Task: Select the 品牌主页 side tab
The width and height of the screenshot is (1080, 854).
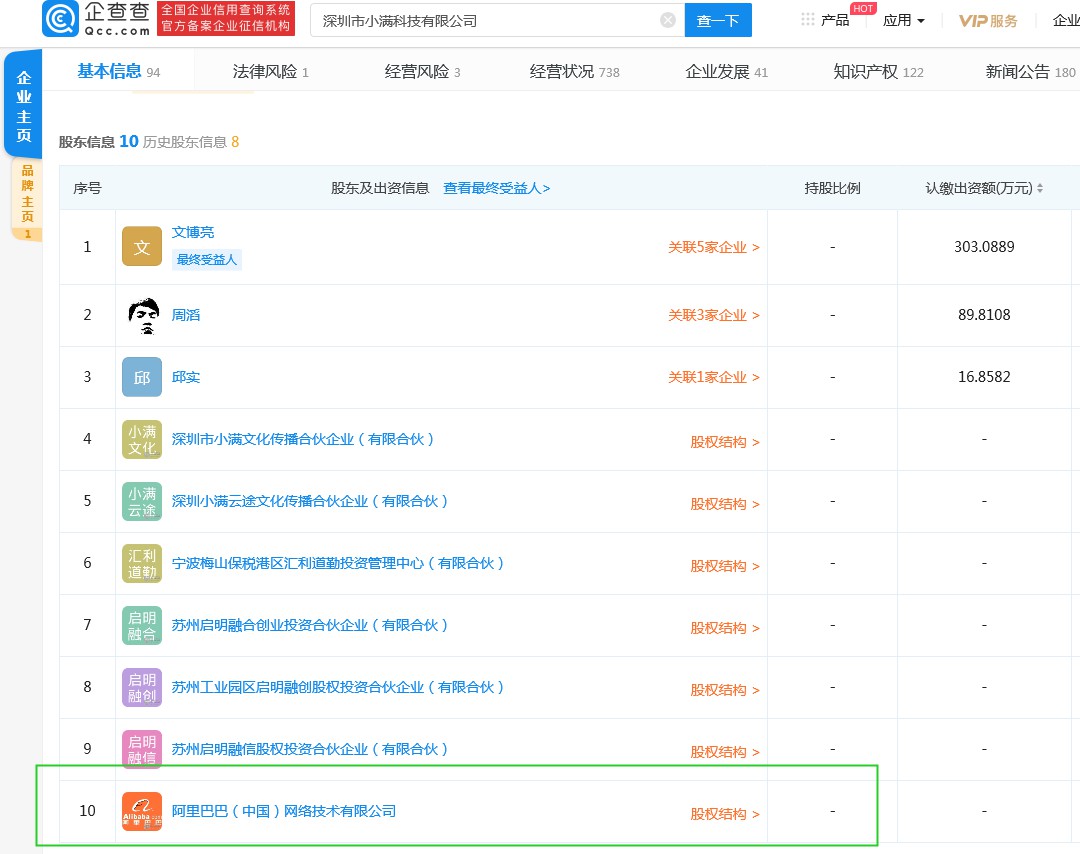Action: click(27, 200)
